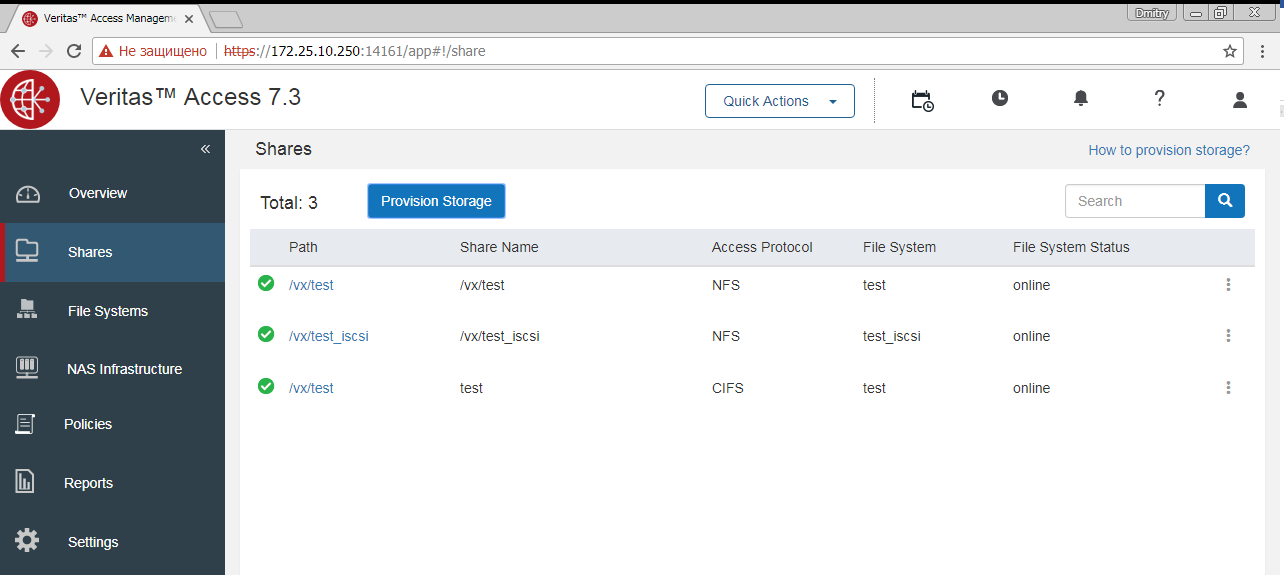Open the user profile icon

point(1240,99)
